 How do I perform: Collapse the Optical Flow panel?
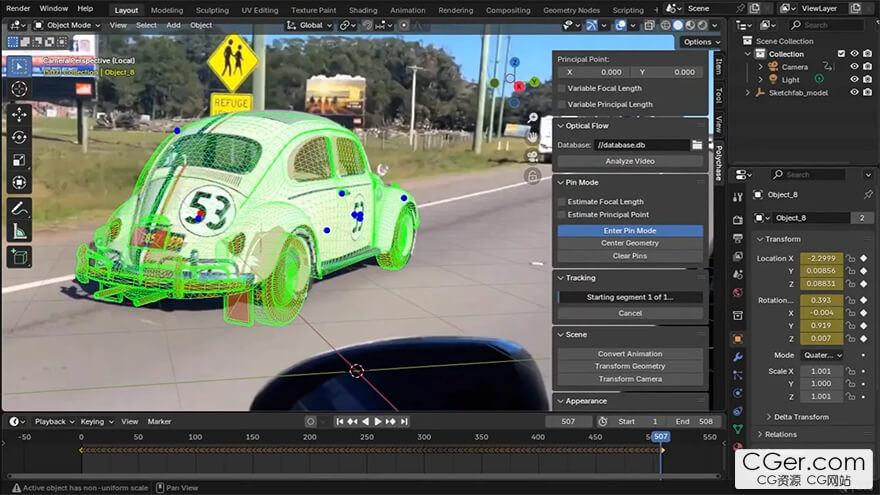(x=561, y=126)
